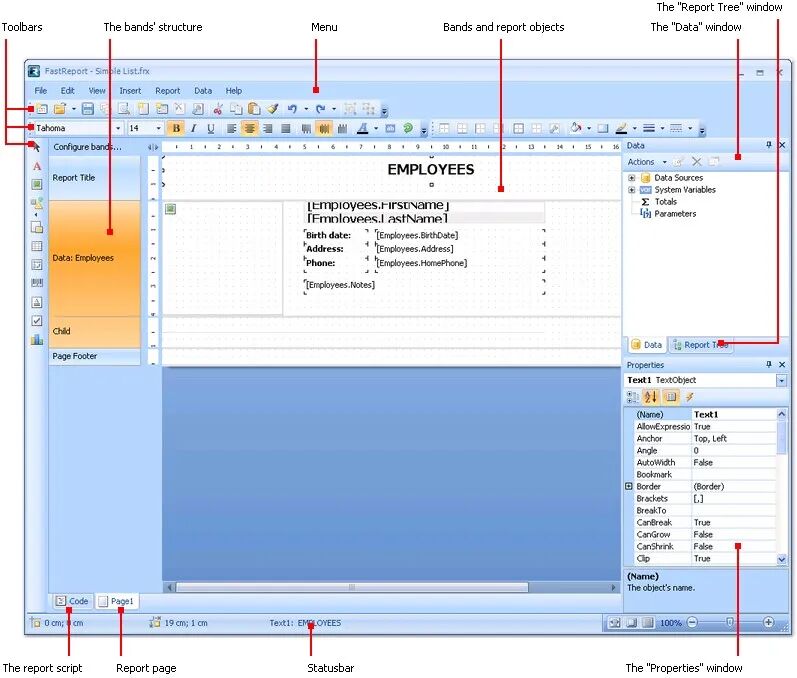The width and height of the screenshot is (797, 678).
Task: Click the Save report icon
Action: click(x=87, y=109)
